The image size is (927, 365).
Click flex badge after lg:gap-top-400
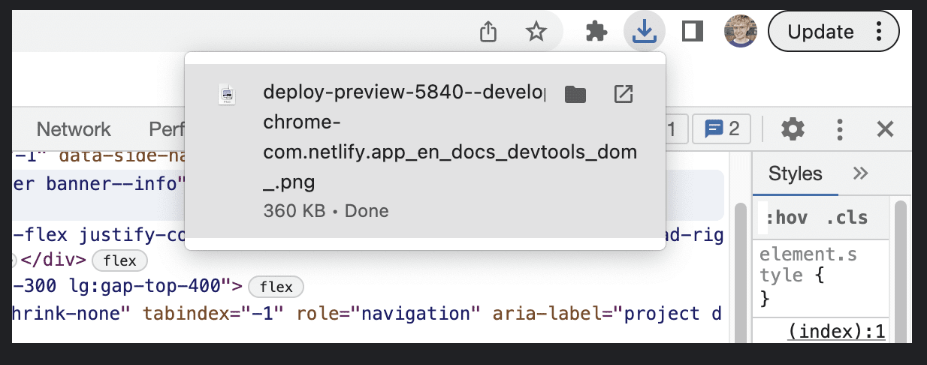pyautogui.click(x=276, y=287)
